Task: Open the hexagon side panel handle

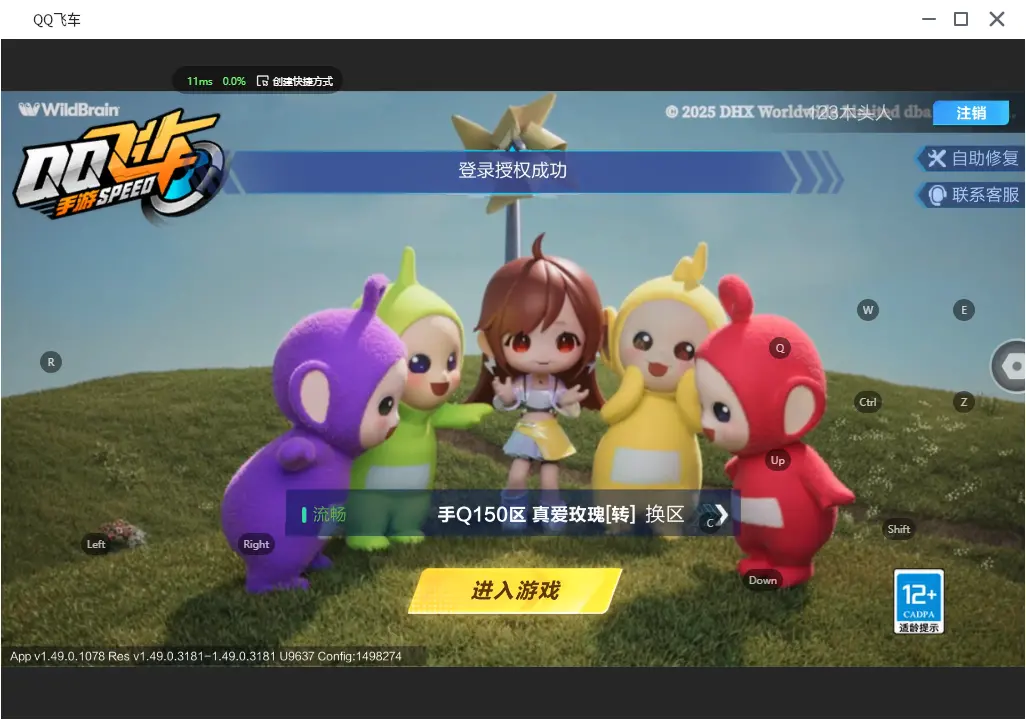Action: pyautogui.click(x=1009, y=367)
